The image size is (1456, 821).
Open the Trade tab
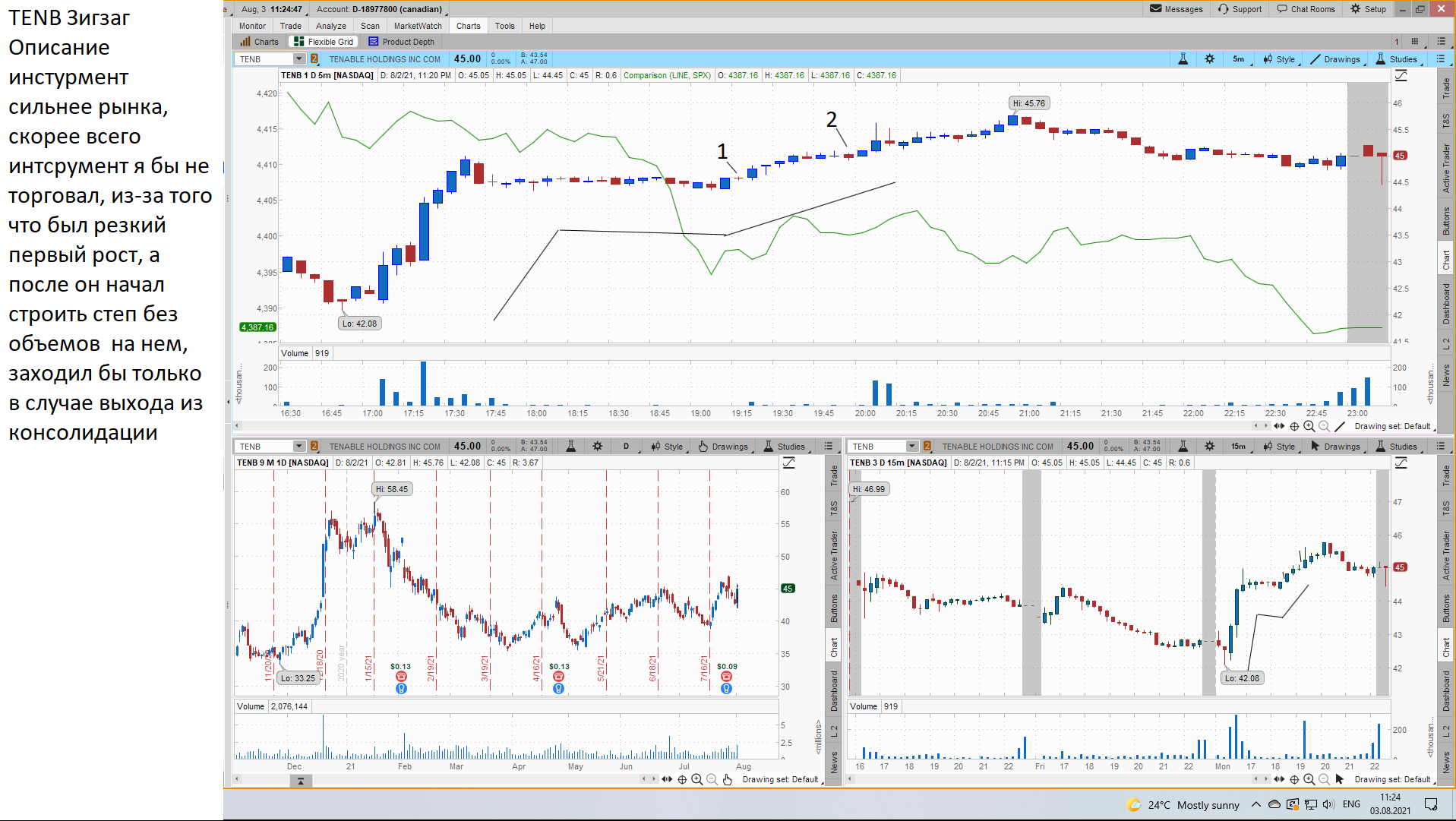290,26
